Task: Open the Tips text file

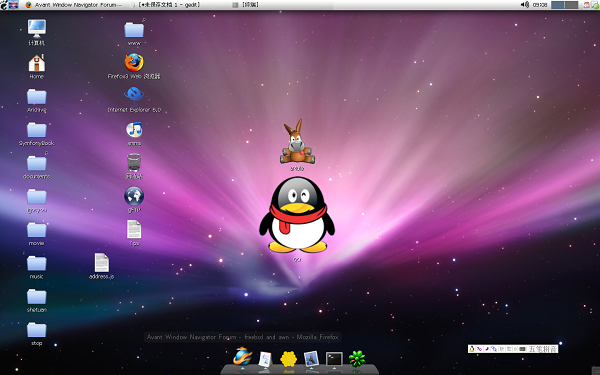Action: coord(134,229)
